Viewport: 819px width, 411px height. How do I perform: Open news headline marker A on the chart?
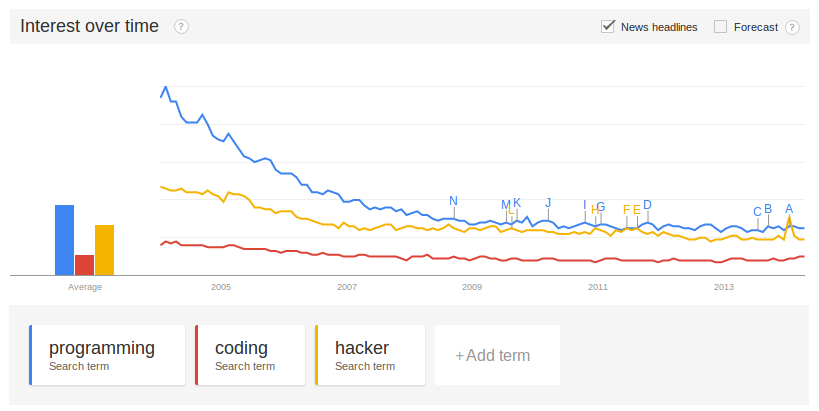(x=789, y=209)
